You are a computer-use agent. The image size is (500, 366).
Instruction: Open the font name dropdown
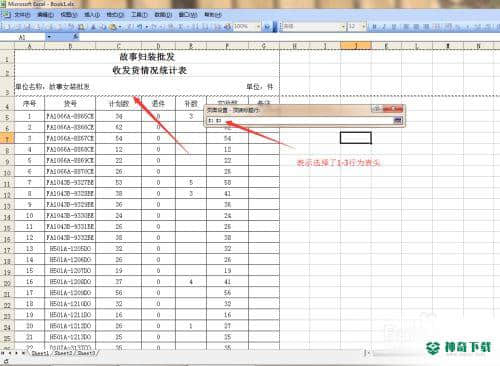pos(343,26)
